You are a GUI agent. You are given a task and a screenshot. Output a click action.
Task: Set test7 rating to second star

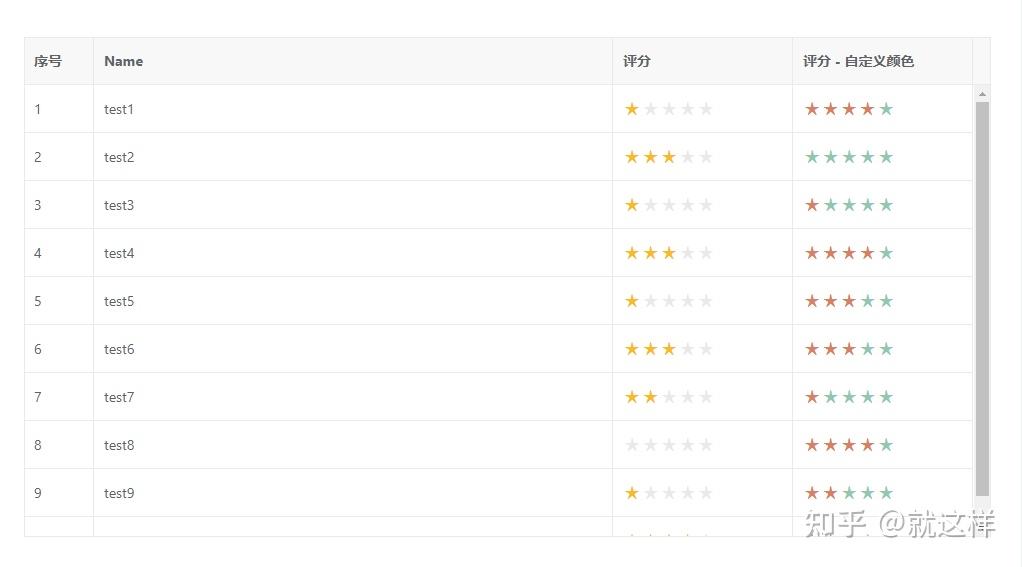point(650,397)
